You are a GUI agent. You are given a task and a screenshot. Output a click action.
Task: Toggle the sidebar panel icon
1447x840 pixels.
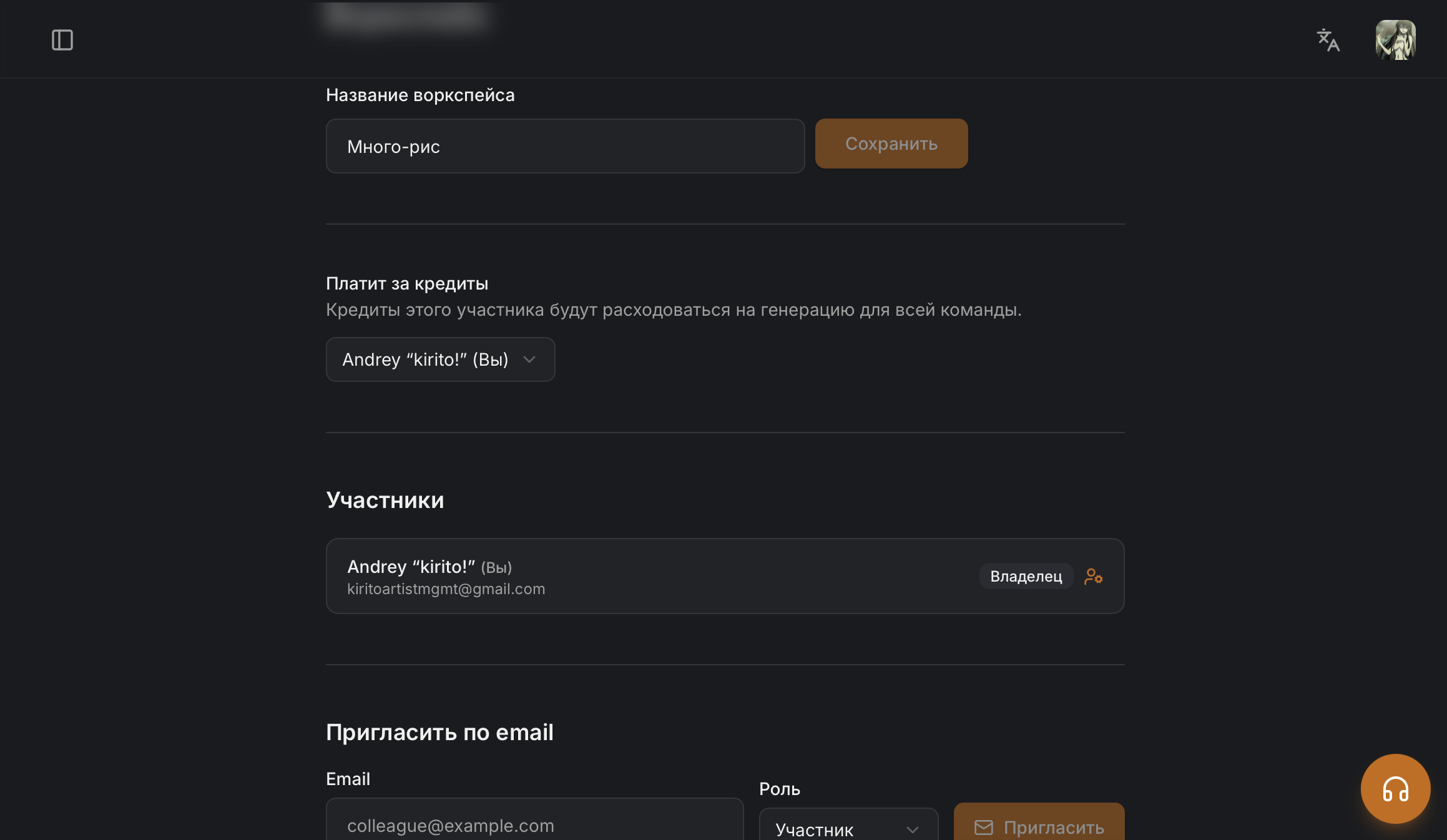click(62, 40)
